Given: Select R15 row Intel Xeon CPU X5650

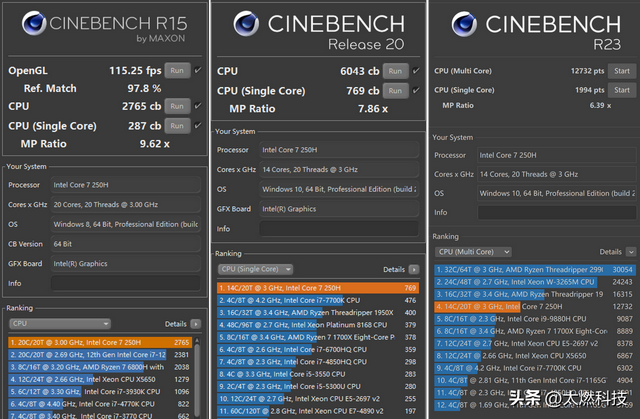Looking at the screenshot, I should tap(99, 379).
